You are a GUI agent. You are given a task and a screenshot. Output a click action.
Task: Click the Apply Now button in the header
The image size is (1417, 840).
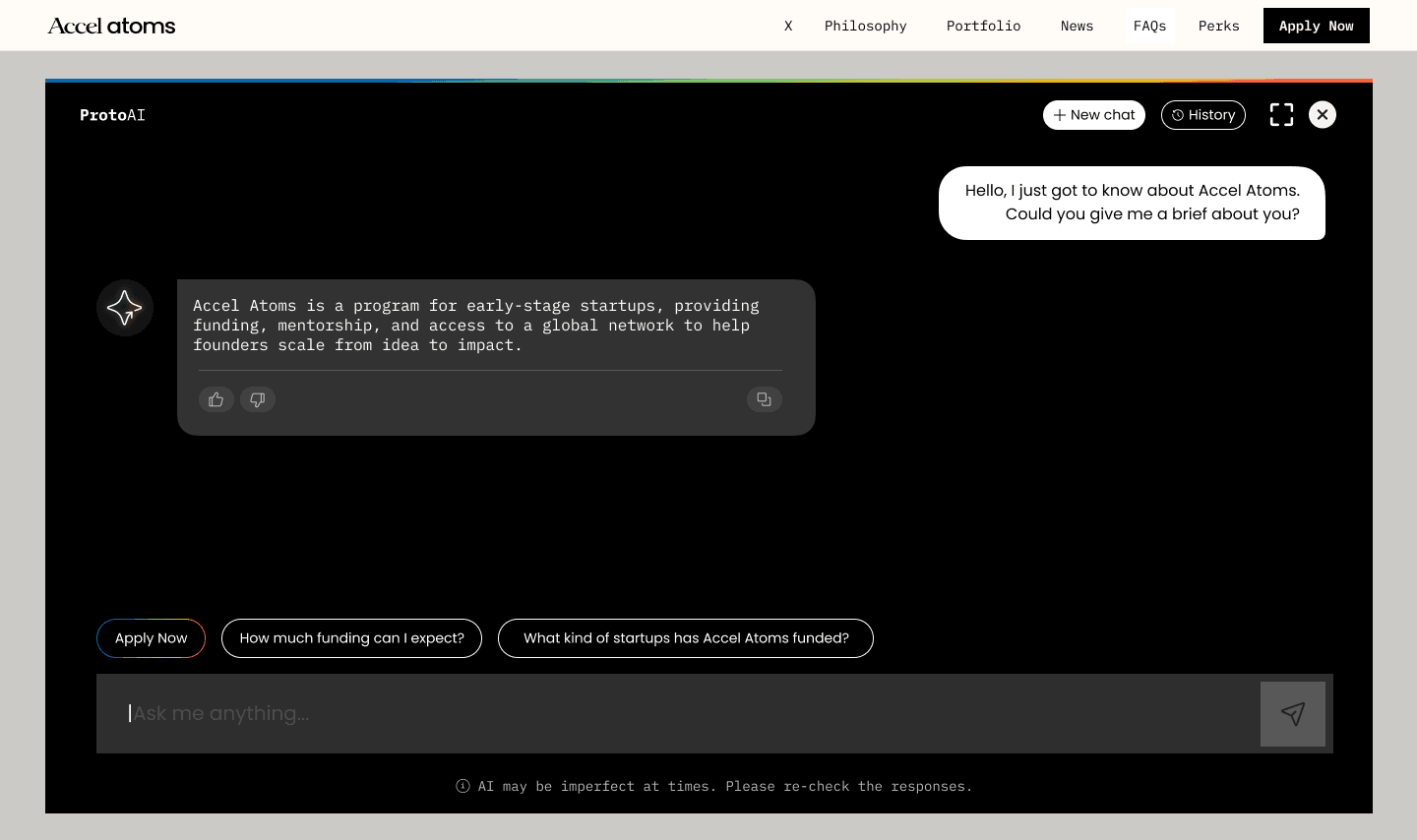[1317, 26]
